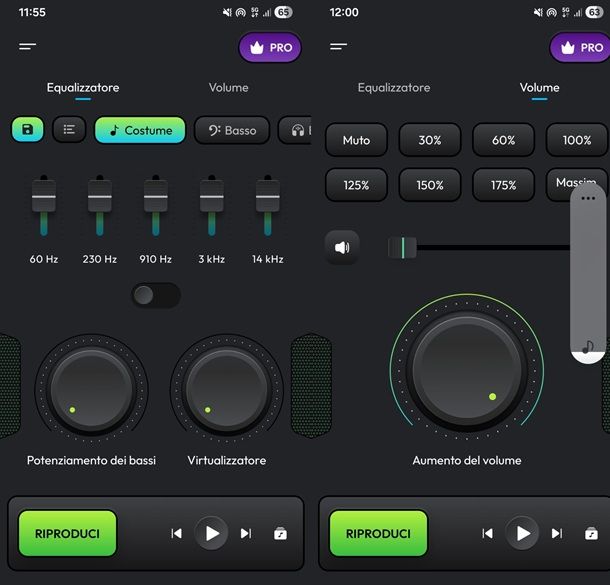Play music on right screen player

522,533
